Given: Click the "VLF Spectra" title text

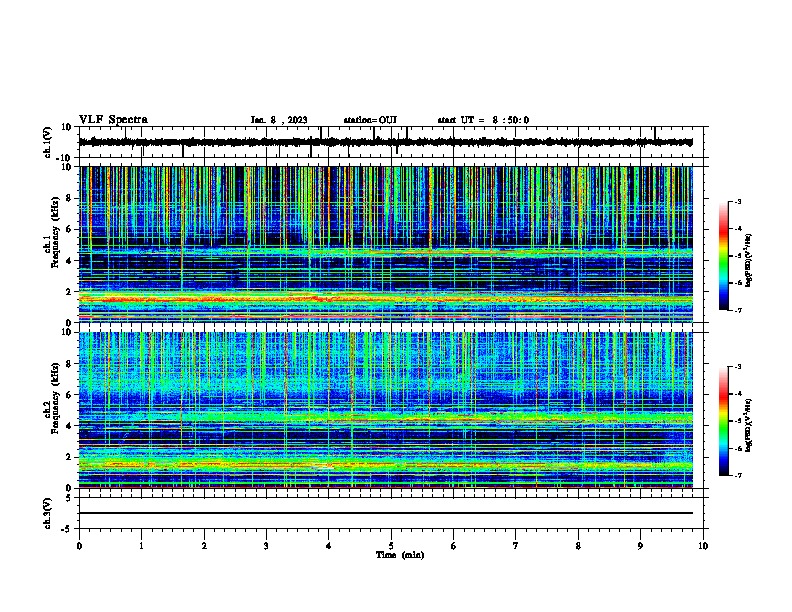Looking at the screenshot, I should click(113, 120).
